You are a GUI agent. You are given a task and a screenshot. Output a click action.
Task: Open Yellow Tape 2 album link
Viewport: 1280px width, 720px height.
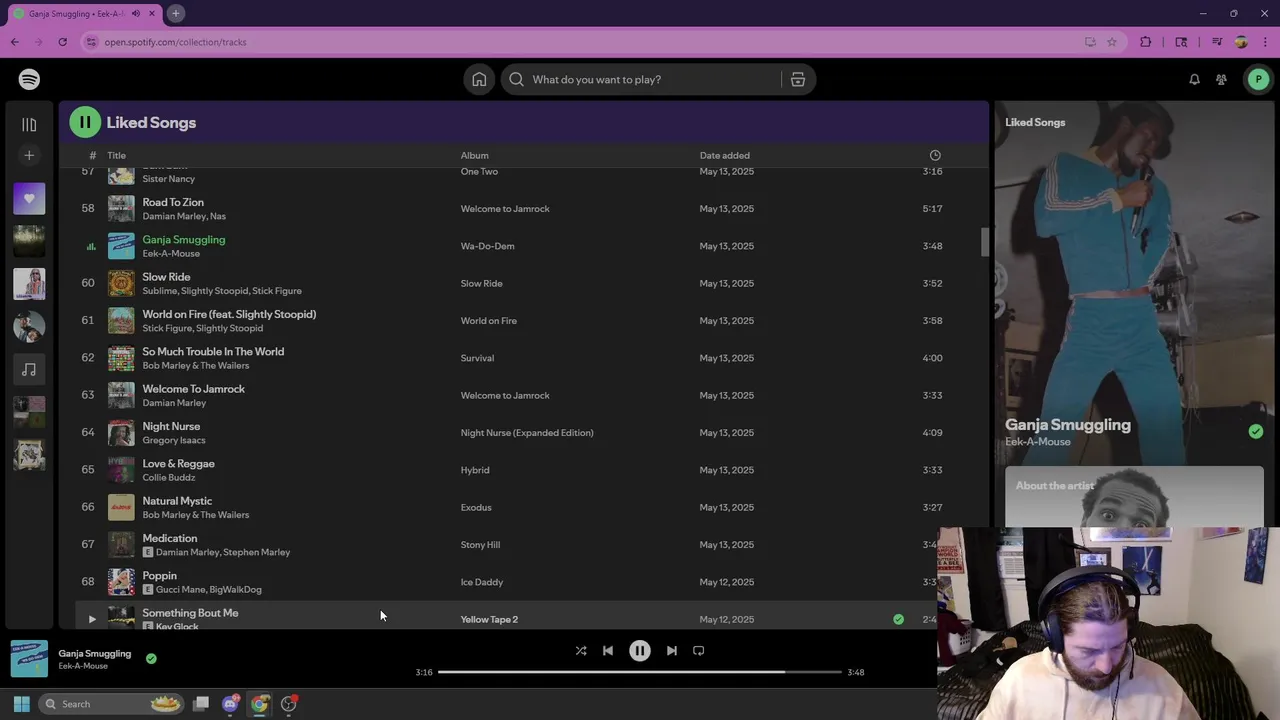click(x=489, y=620)
